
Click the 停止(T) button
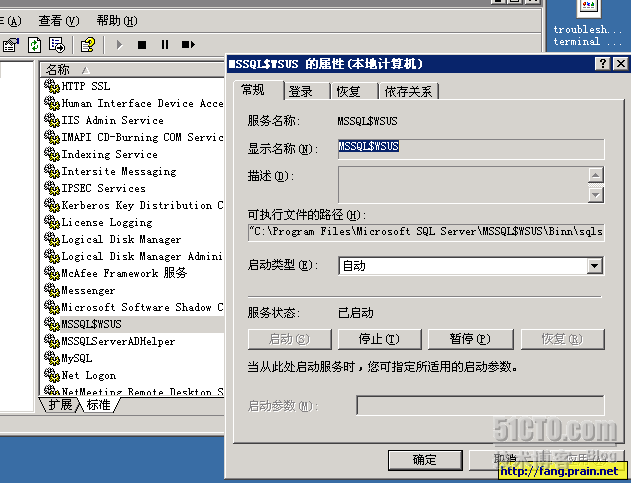pyautogui.click(x=379, y=339)
